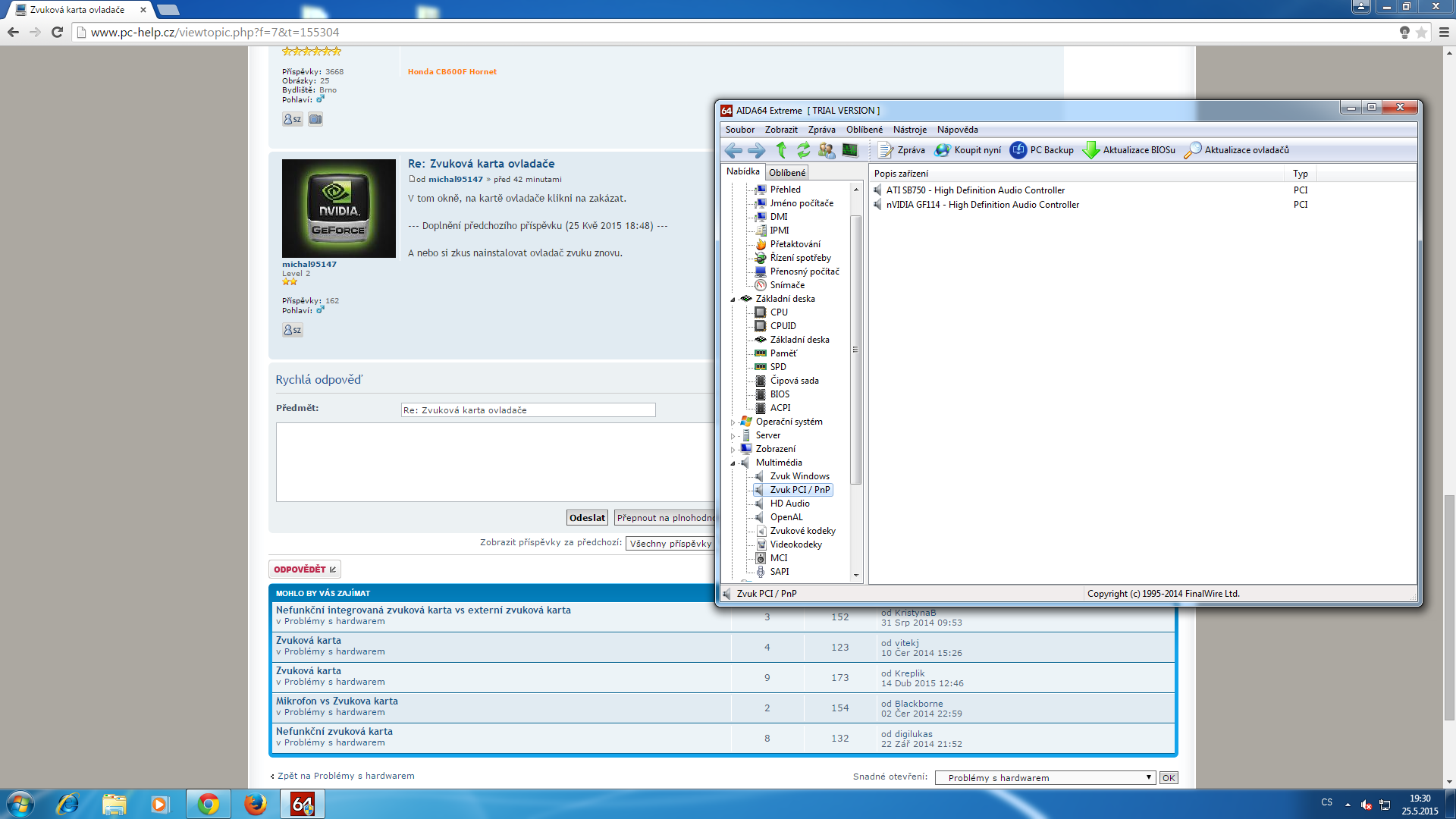
Task: Click Aktualizace ovladačů toolbar button
Action: [1236, 150]
